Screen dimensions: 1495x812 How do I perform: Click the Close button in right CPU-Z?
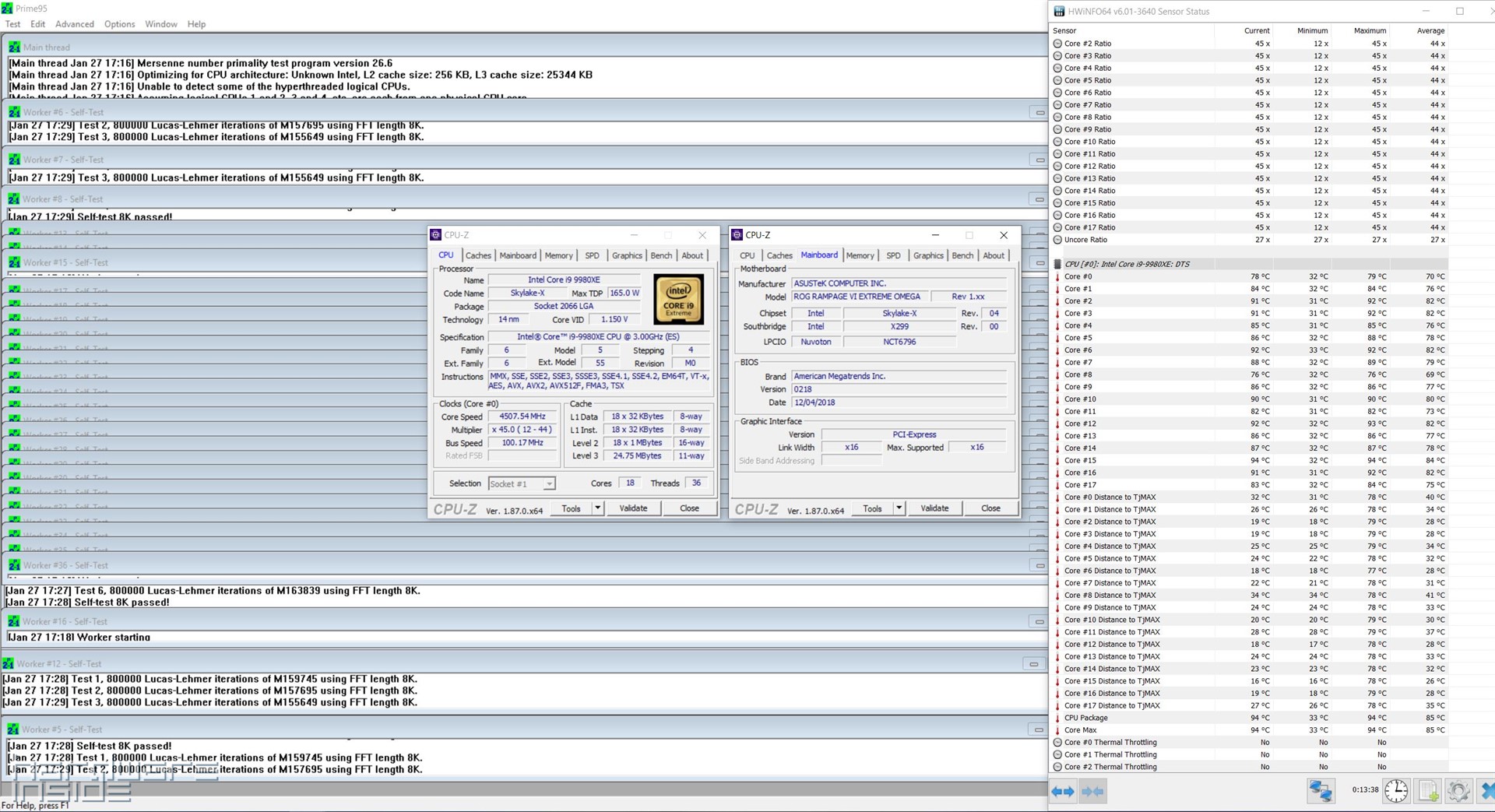click(990, 508)
